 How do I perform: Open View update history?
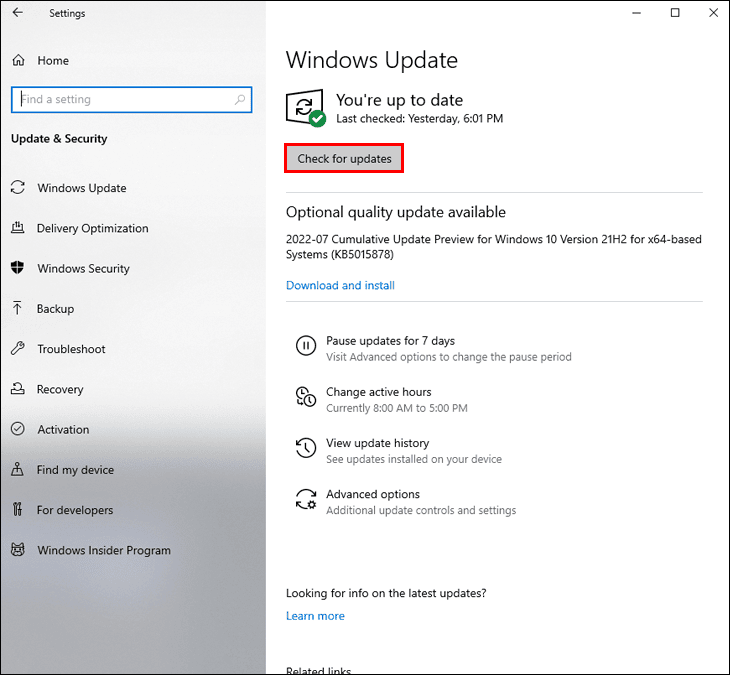tap(377, 443)
